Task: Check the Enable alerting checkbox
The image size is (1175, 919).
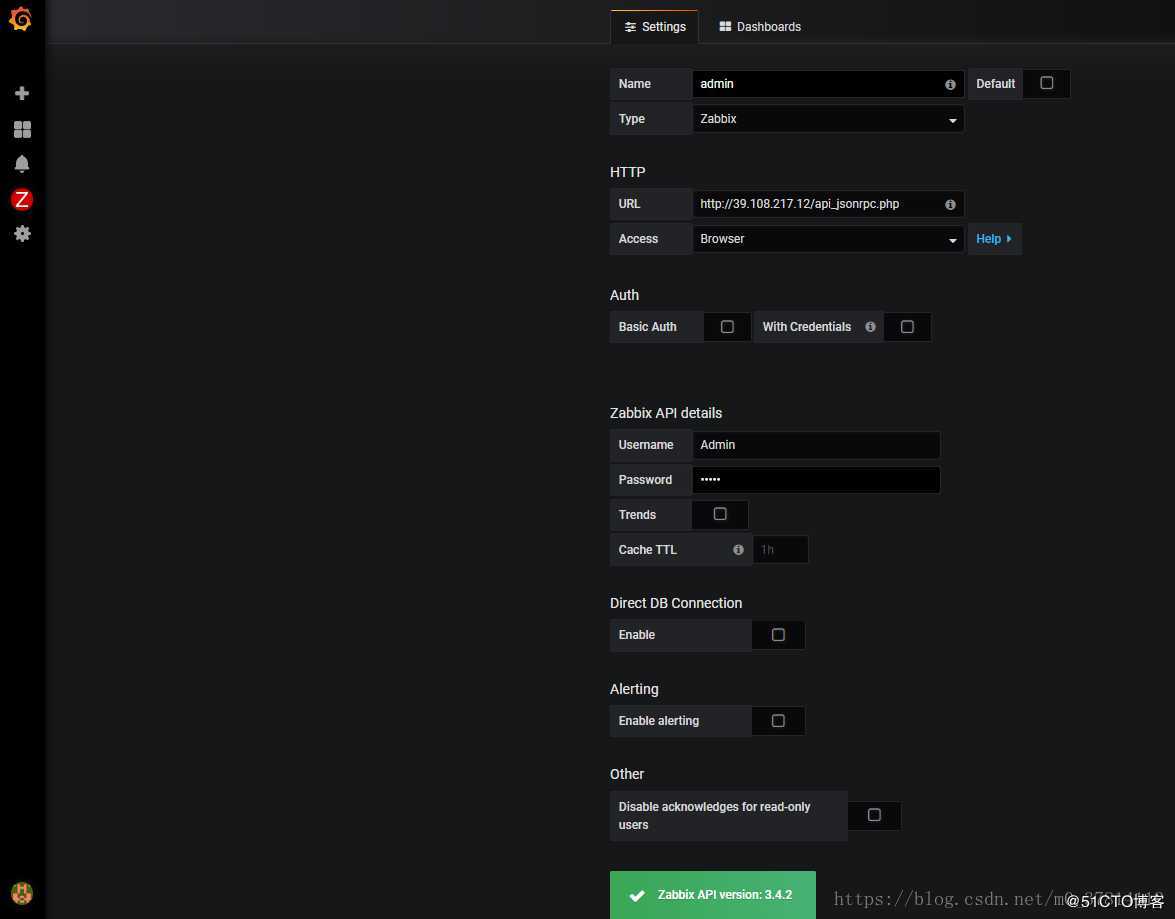Action: click(x=778, y=720)
